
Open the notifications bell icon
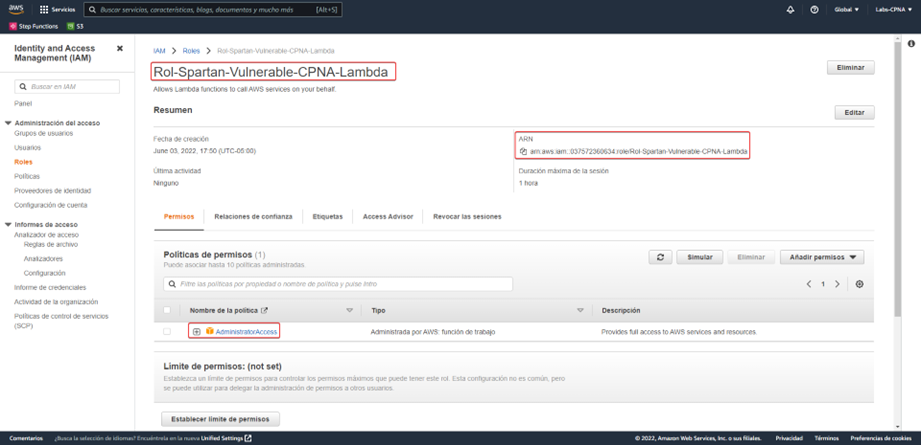[x=790, y=10]
